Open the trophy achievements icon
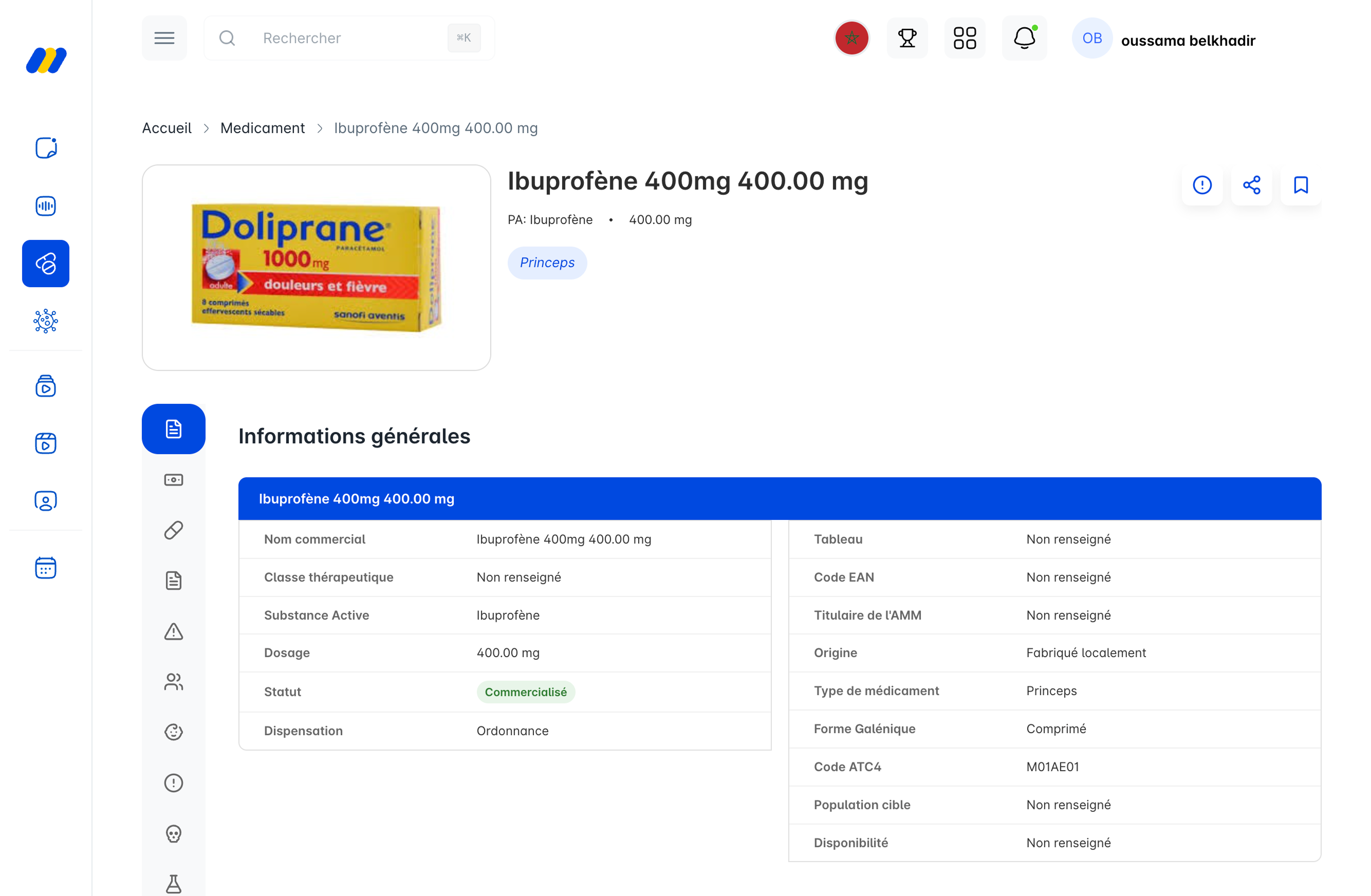Image resolution: width=1371 pixels, height=896 pixels. tap(906, 38)
